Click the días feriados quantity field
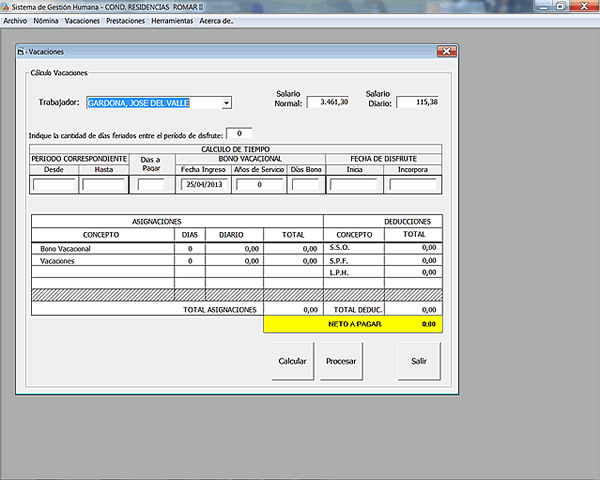This screenshot has width=600, height=480. coord(239,133)
